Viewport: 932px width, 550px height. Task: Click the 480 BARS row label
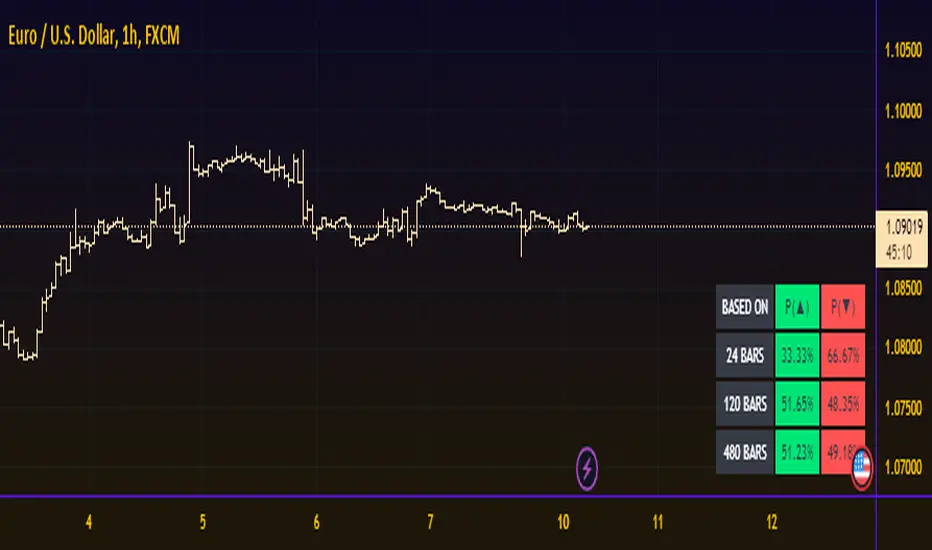pyautogui.click(x=745, y=452)
